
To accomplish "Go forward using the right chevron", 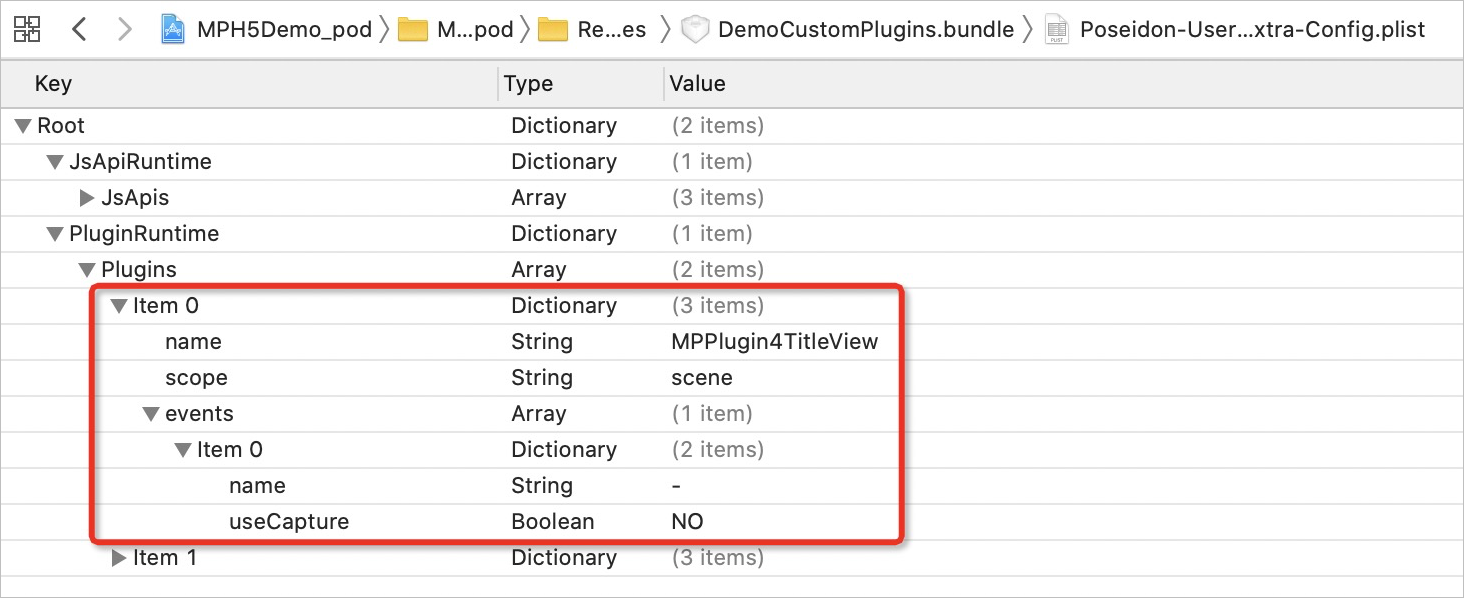I will coord(124,29).
